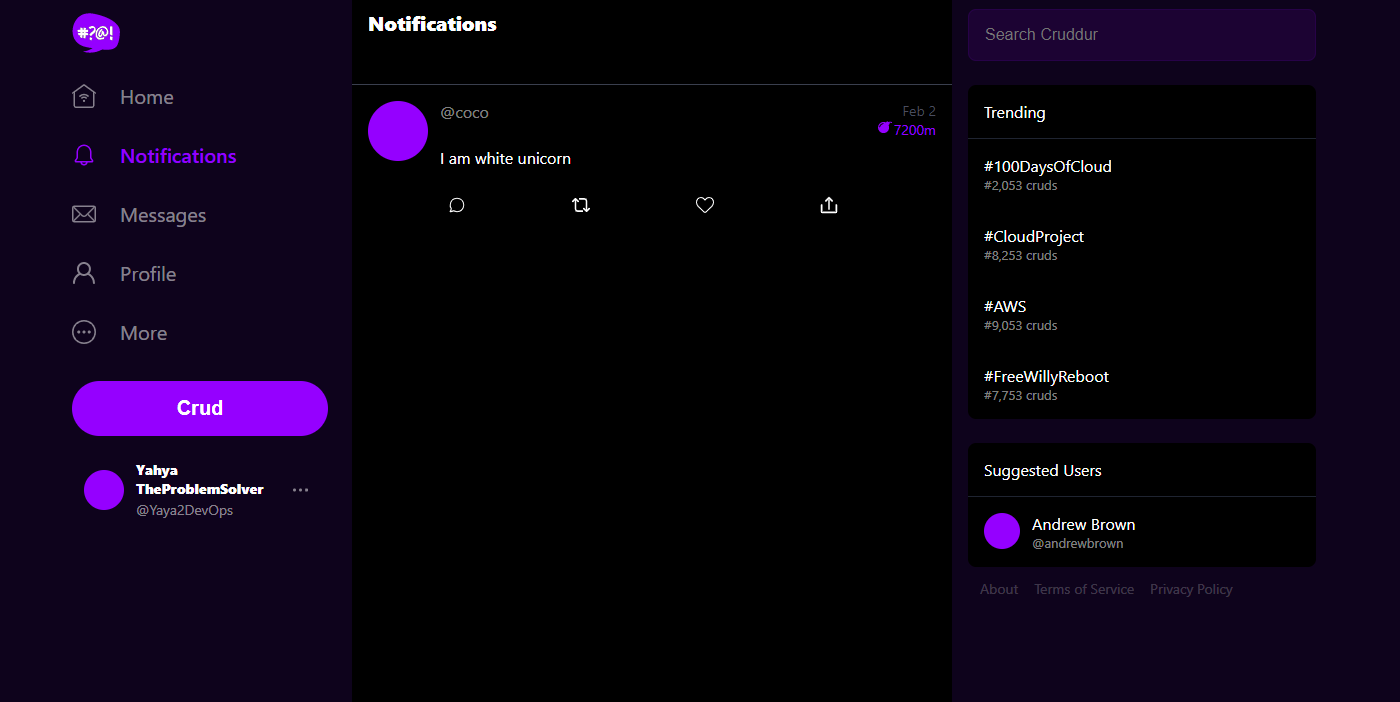Open the #FreeWillyReboot trending hashtag

[1046, 377]
